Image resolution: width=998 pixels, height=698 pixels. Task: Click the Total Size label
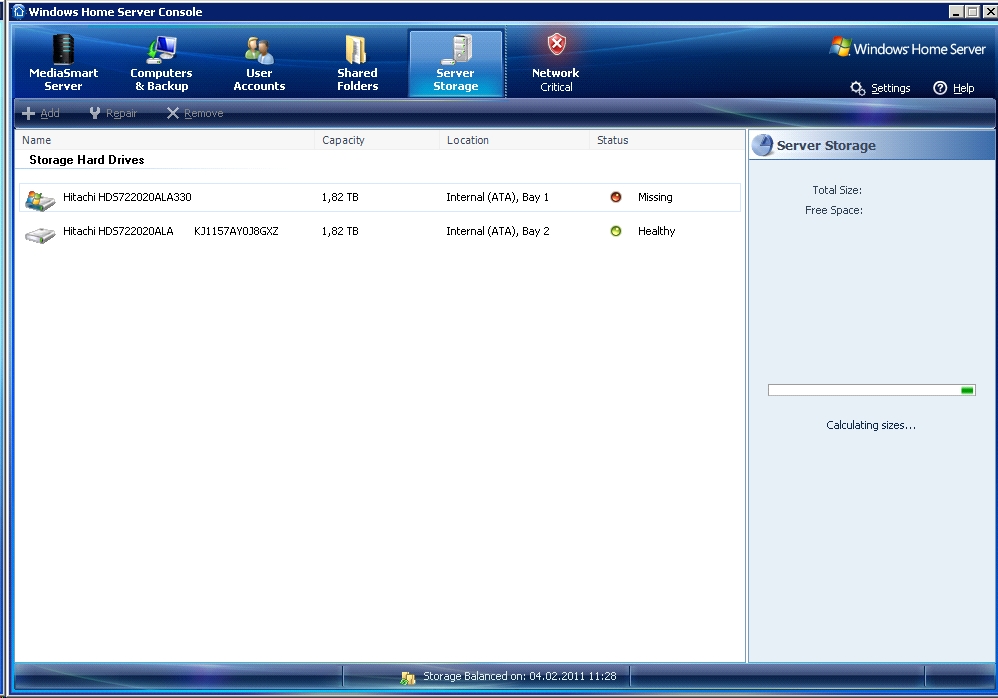pyautogui.click(x=837, y=190)
